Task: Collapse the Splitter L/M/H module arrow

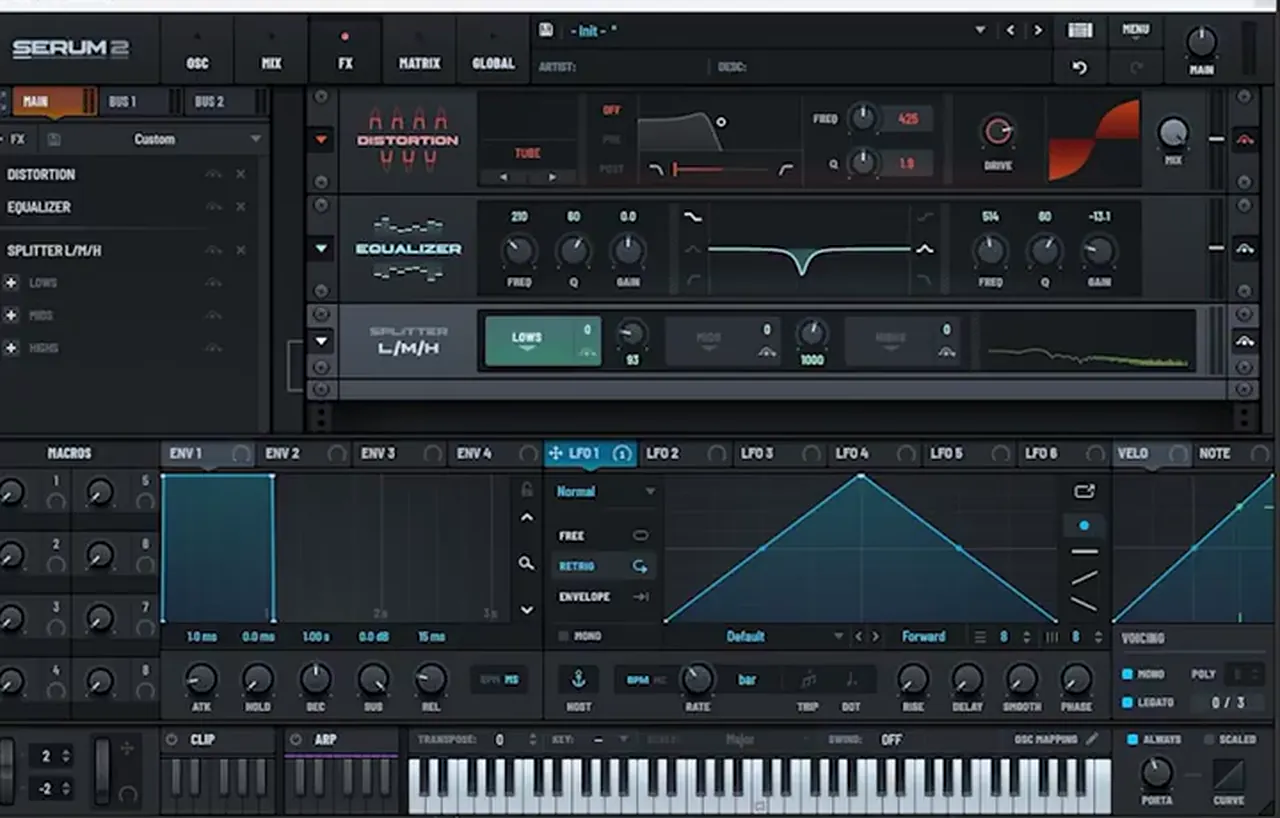Action: coord(321,341)
